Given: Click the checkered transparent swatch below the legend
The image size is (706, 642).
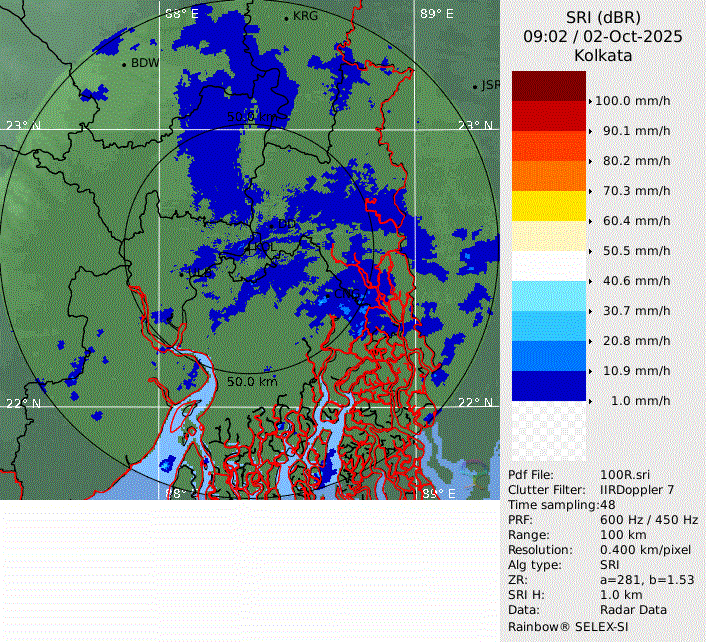Looking at the screenshot, I should coord(549,431).
